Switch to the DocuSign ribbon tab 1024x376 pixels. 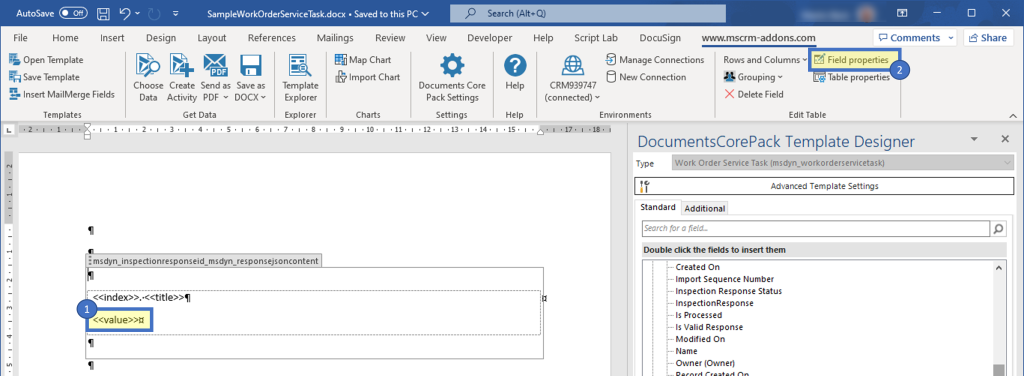click(x=660, y=38)
